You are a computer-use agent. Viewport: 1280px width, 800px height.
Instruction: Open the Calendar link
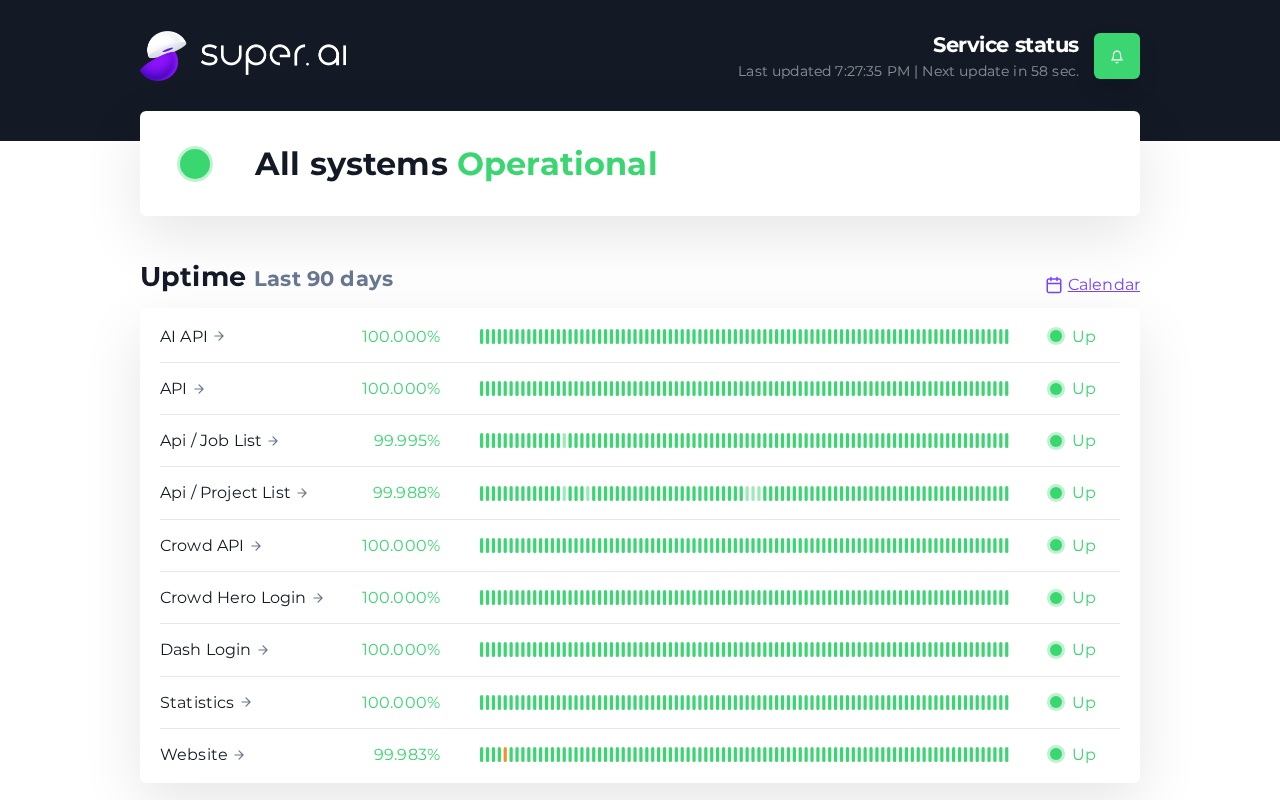(1104, 285)
